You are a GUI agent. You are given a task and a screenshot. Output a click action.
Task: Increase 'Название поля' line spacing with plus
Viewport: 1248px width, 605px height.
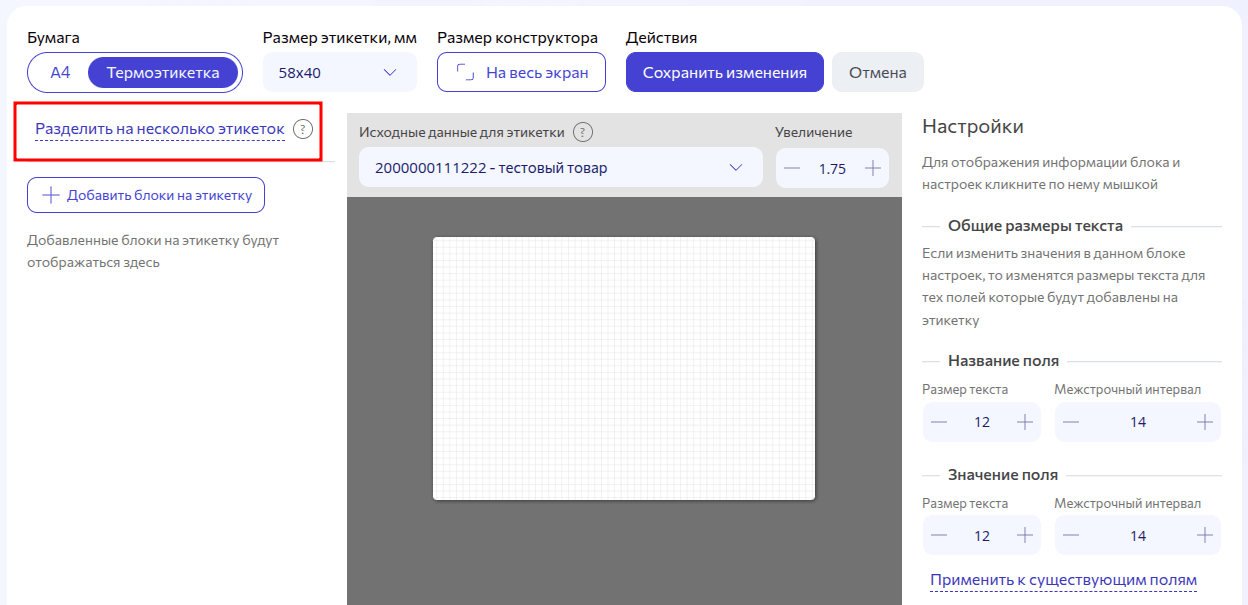1204,422
